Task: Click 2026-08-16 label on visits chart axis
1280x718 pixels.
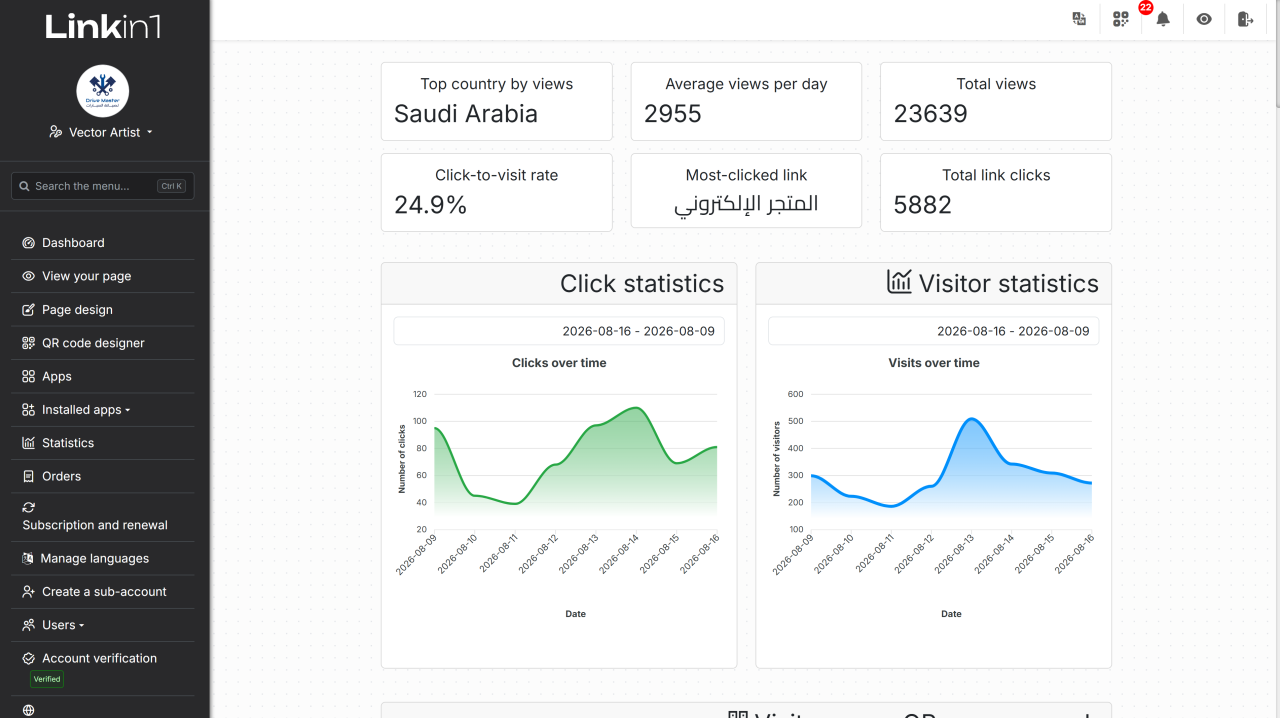Action: 1075,553
